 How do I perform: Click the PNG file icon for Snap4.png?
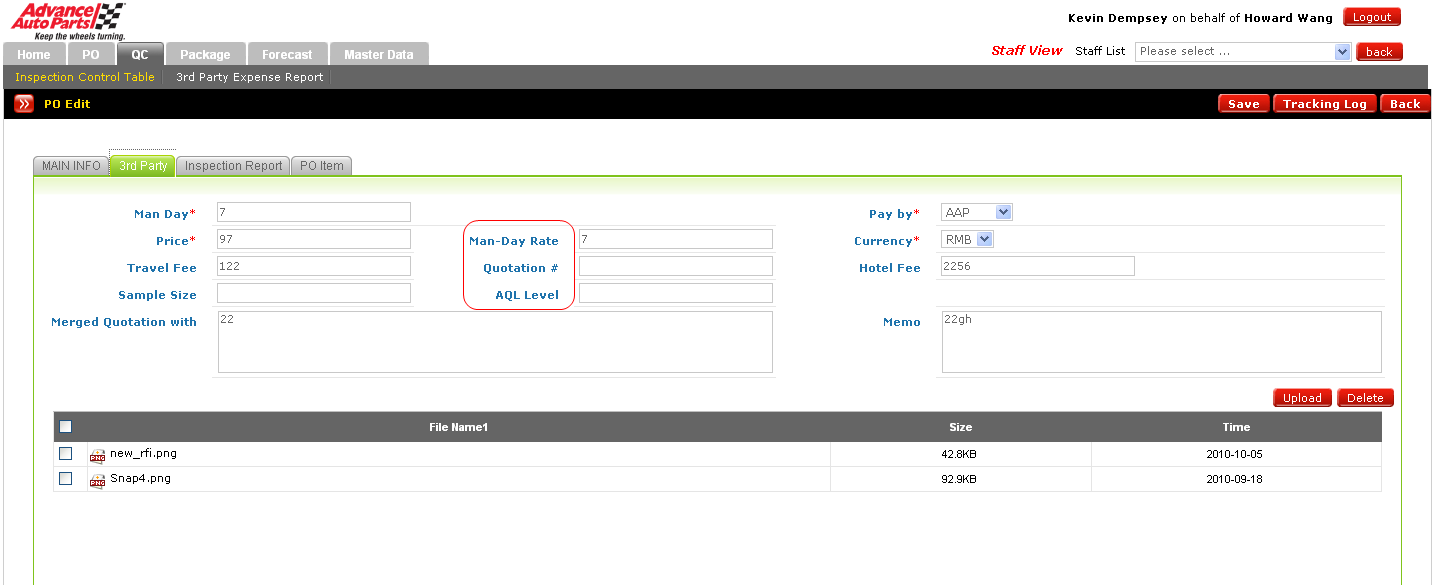(97, 480)
